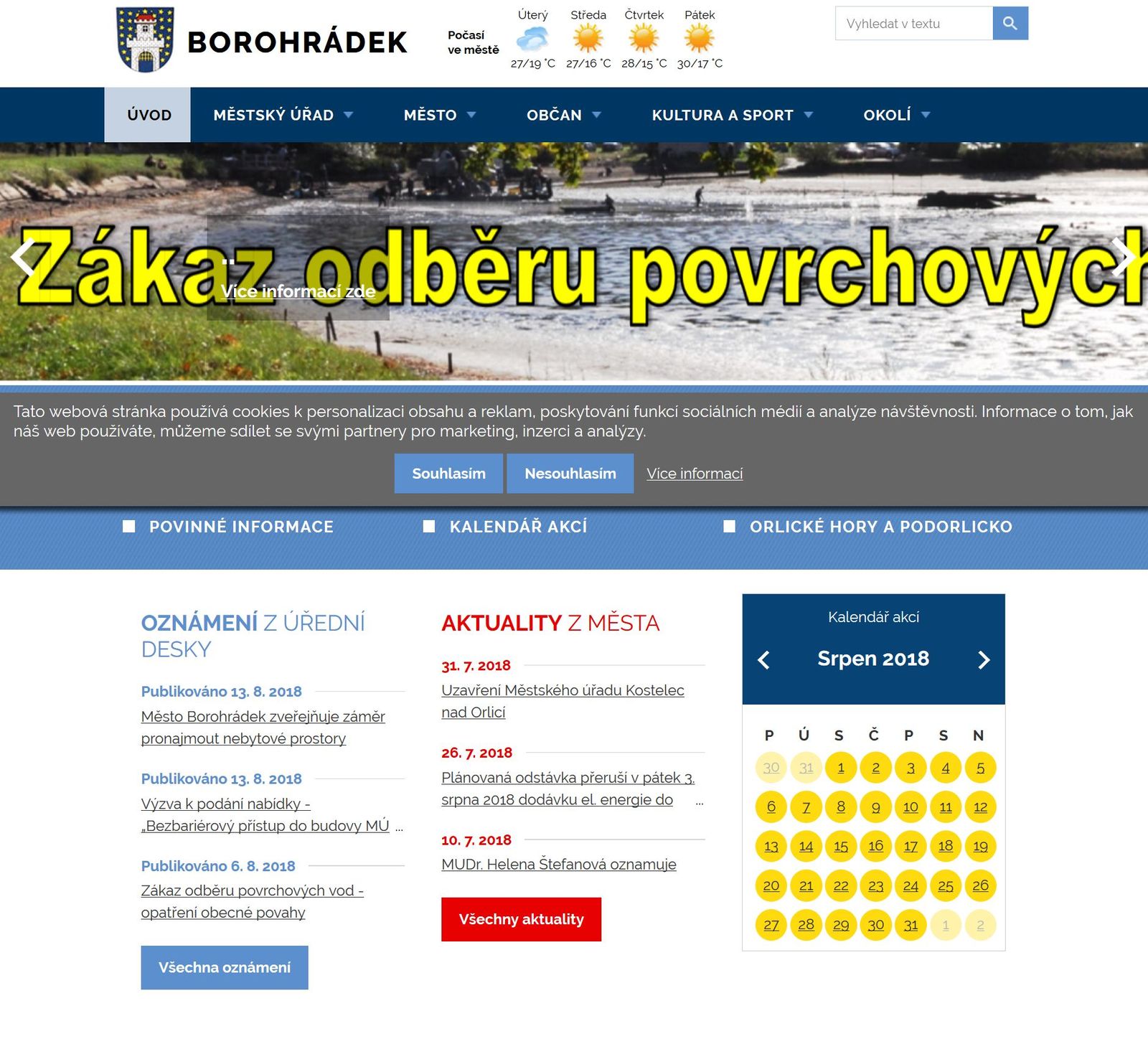1148x1044 pixels.
Task: Click the Středa sunny weather icon
Action: 588,39
